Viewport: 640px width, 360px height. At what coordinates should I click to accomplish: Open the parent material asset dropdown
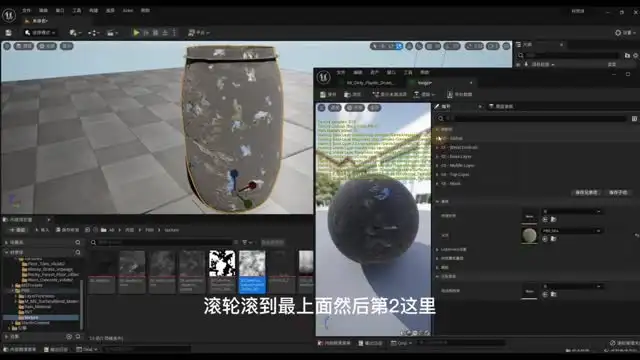pyautogui.click(x=571, y=231)
